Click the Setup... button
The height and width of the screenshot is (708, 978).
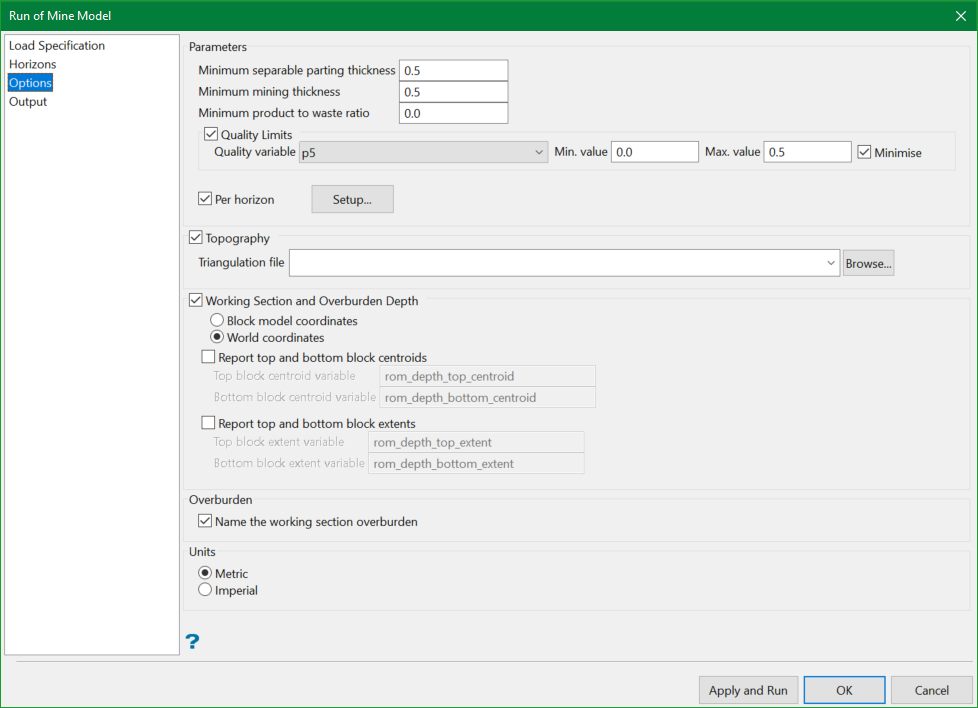[x=352, y=199]
